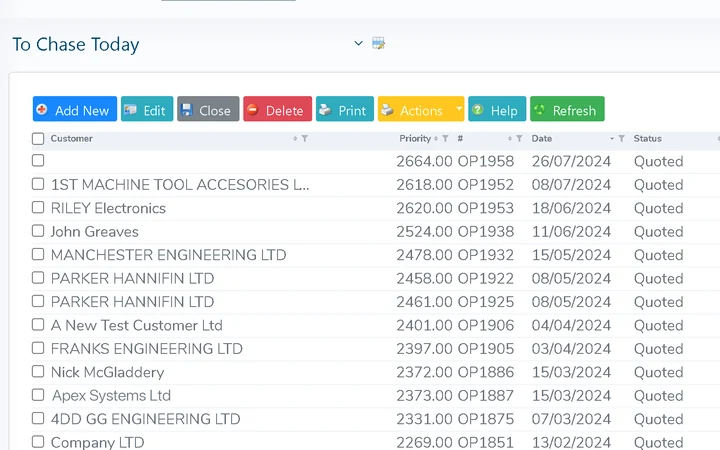This screenshot has height=450, width=720.
Task: Check the Apex Systems Ltd checkbox
Action: [x=38, y=394]
